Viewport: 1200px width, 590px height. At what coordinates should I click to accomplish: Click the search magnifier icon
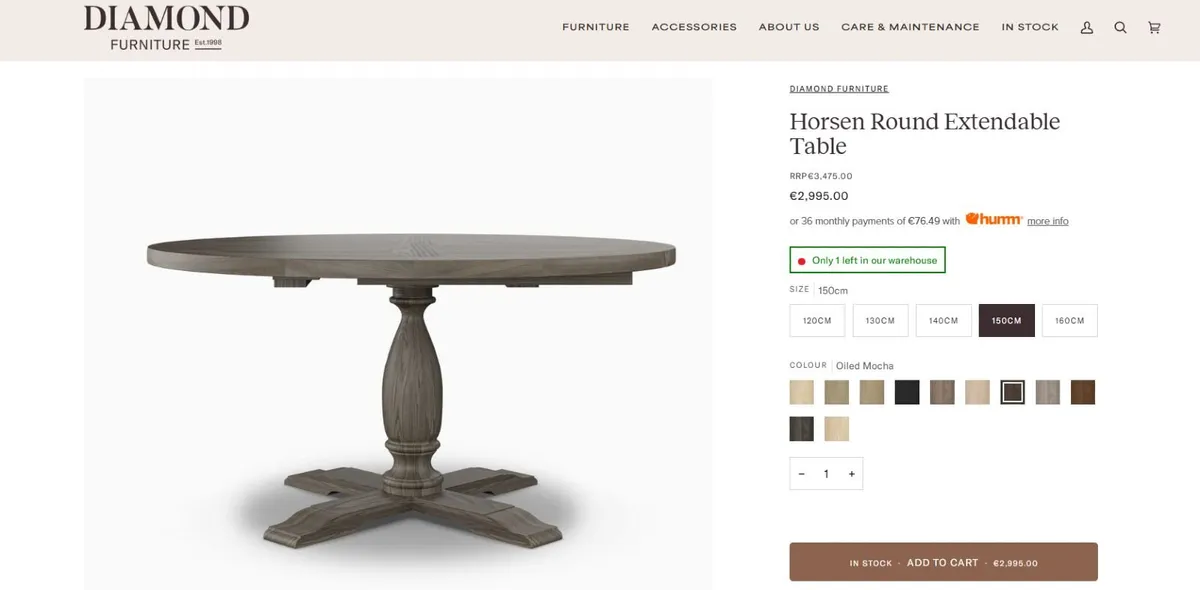pos(1121,27)
